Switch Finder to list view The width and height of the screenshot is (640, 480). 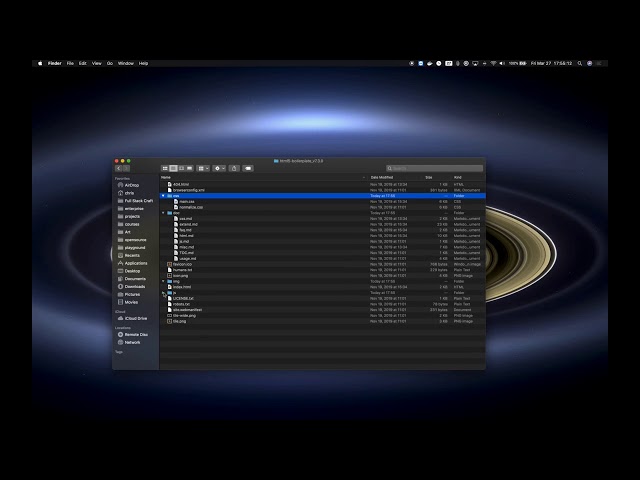(x=173, y=168)
